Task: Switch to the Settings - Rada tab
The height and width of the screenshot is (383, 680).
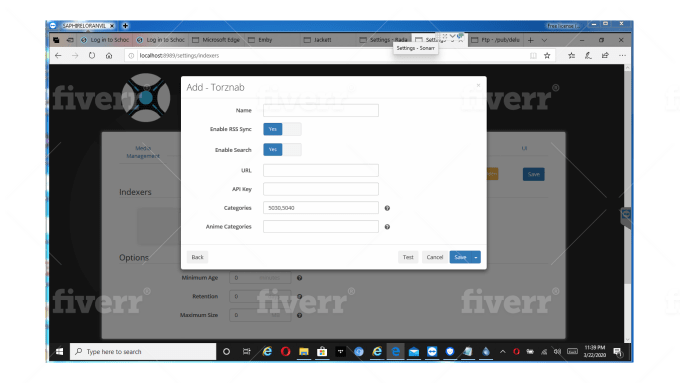Action: pyautogui.click(x=383, y=40)
